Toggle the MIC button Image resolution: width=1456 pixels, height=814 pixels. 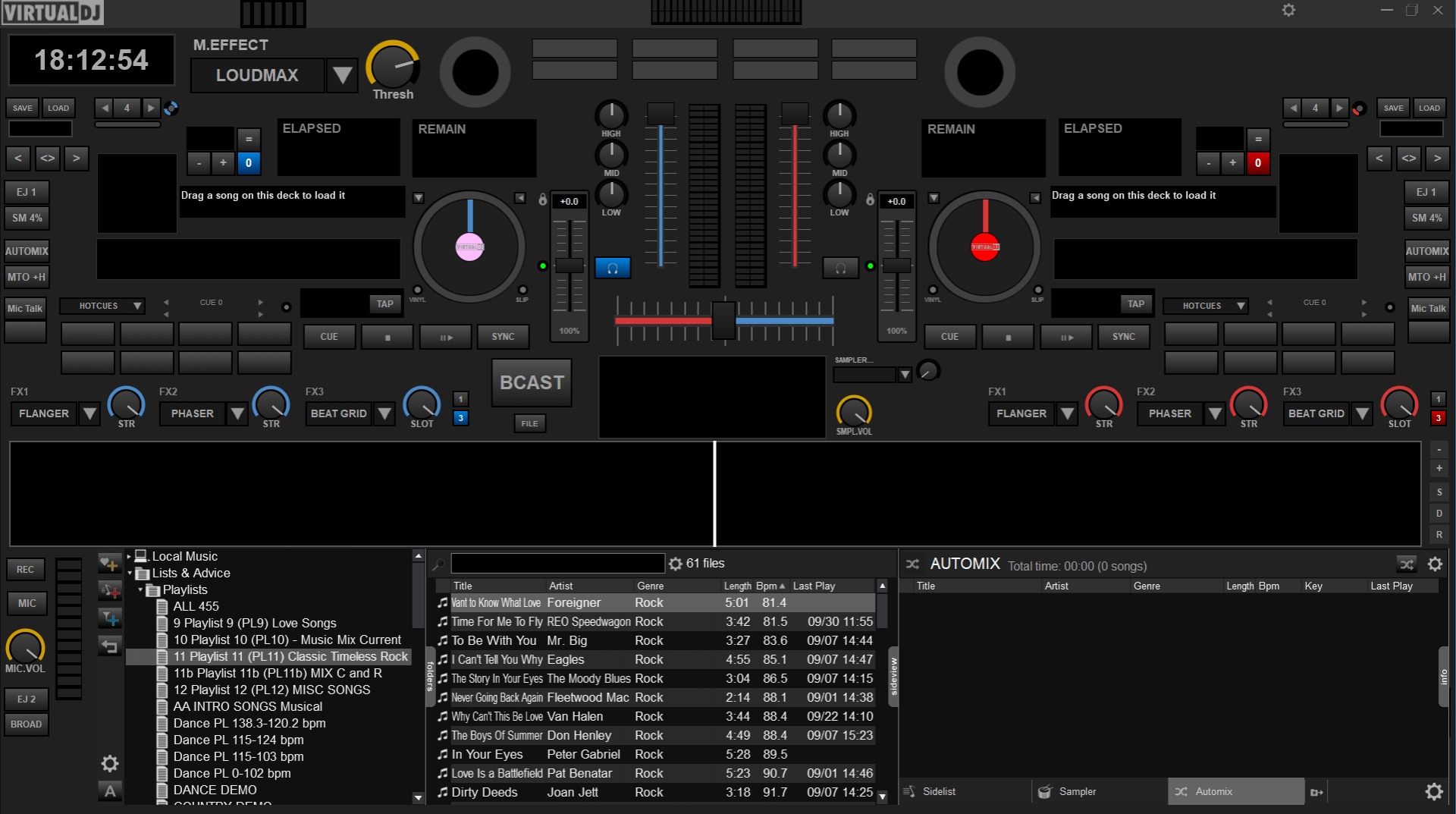point(27,603)
